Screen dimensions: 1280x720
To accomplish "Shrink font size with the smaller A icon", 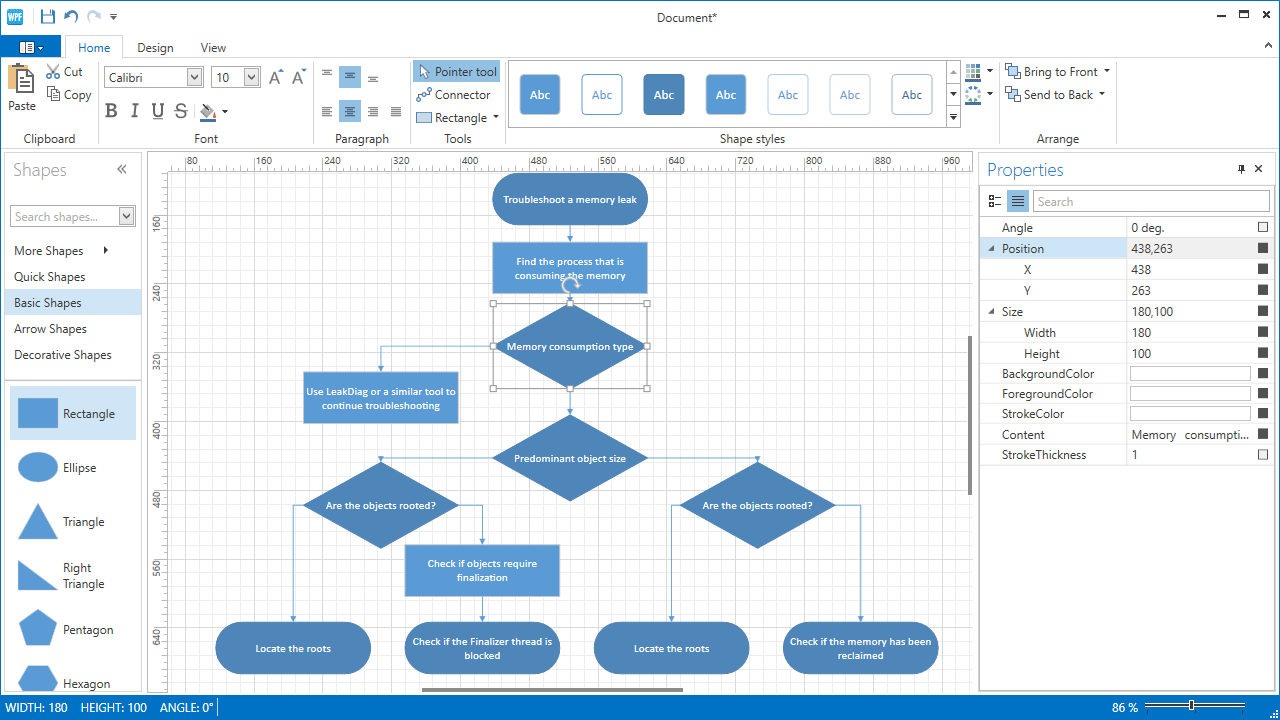I will tap(299, 77).
